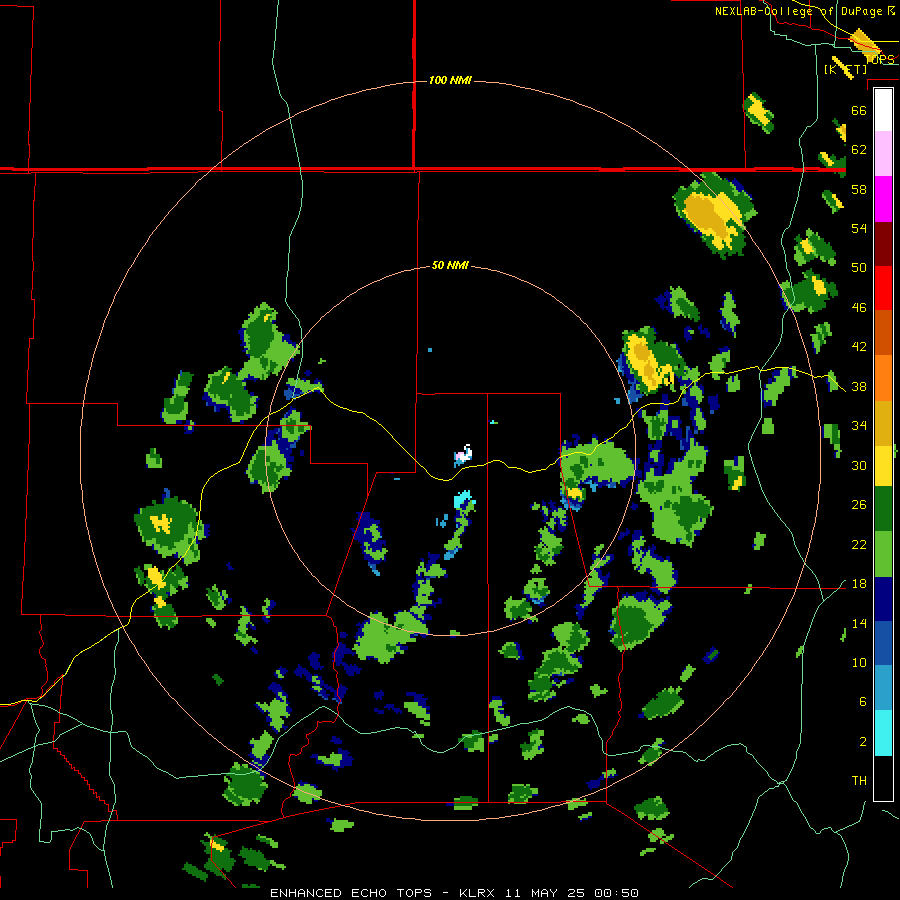900x900 pixels.
Task: Click the '14' legend value
Action: [859, 624]
